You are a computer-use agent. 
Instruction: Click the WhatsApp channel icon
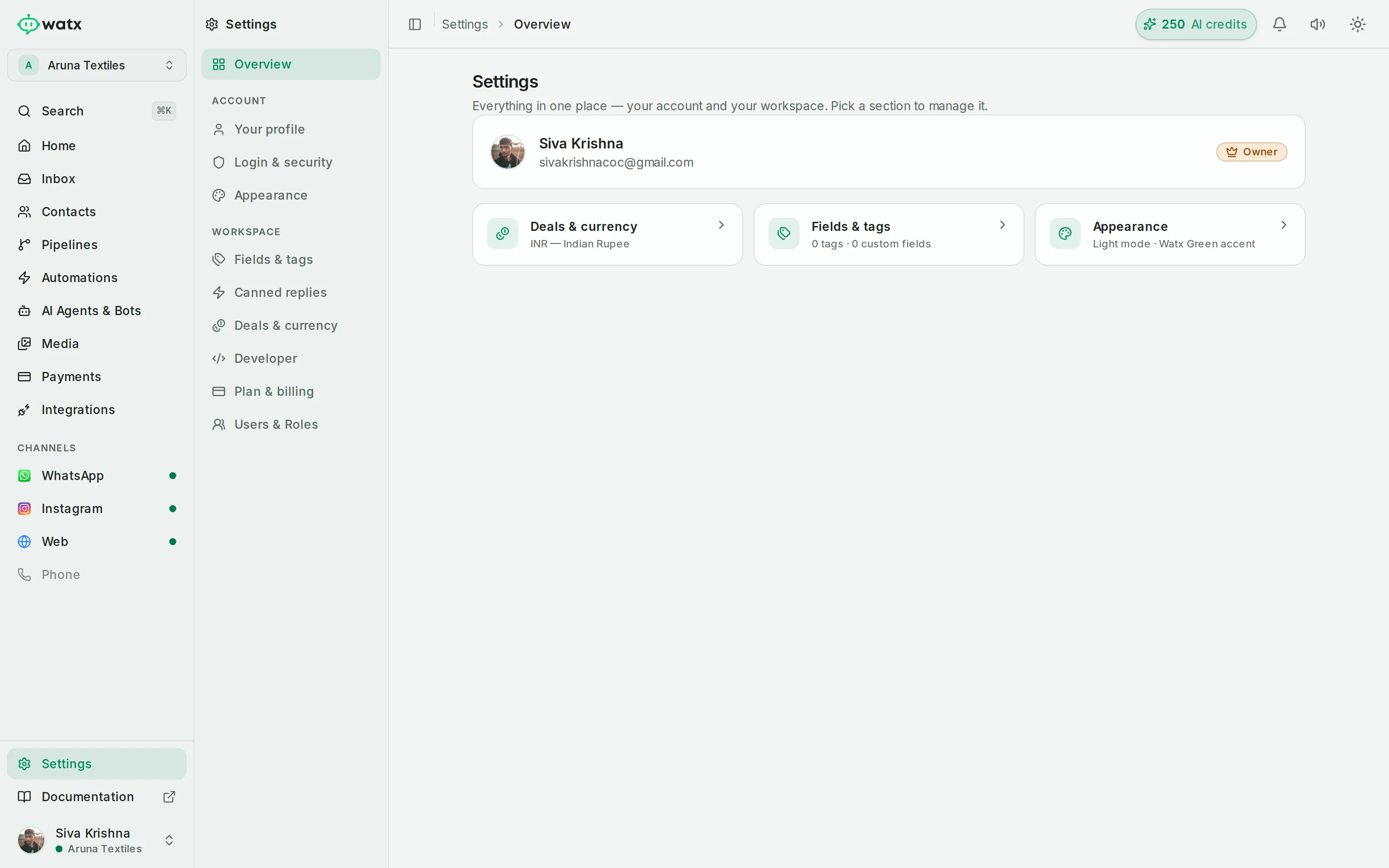click(x=24, y=476)
